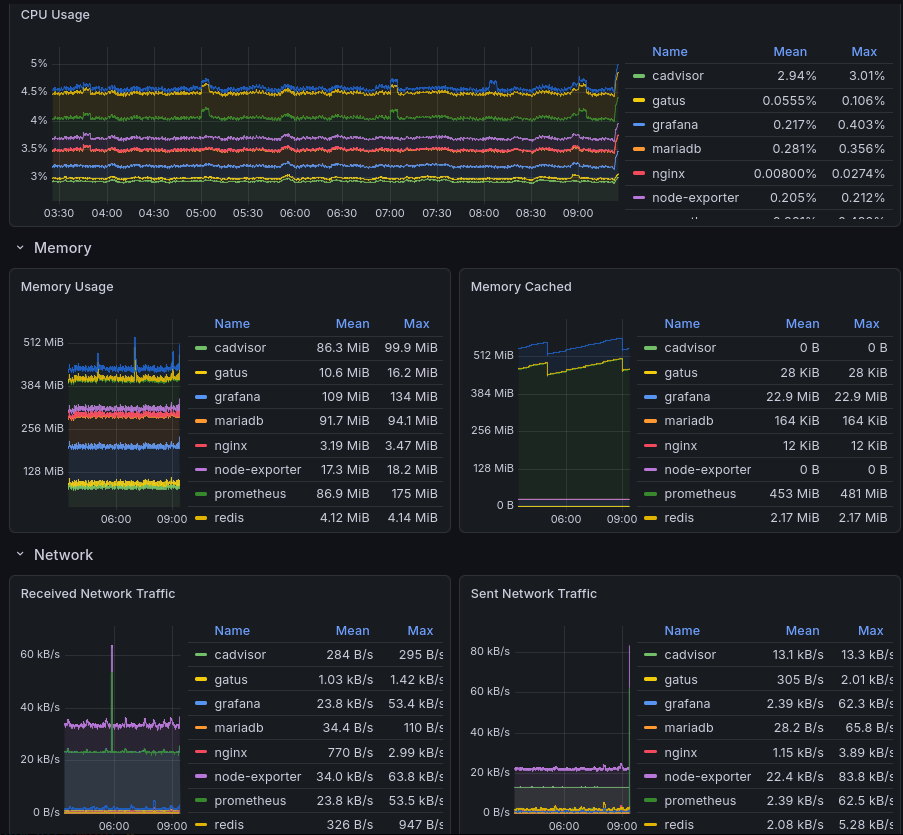Click mariadb color swatch in CPU Usage legend
903x835 pixels.
pyautogui.click(x=639, y=149)
